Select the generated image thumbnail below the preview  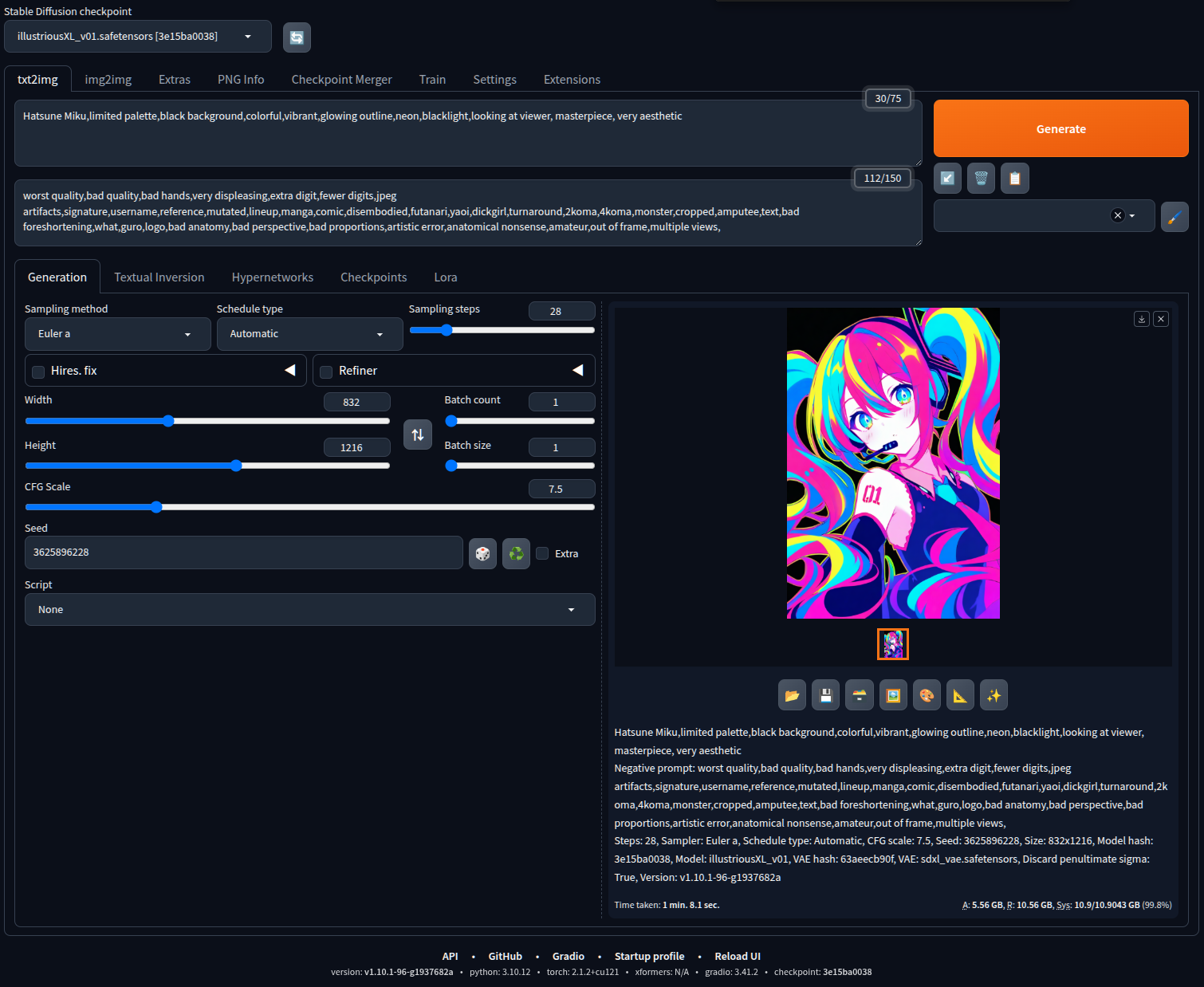coord(893,644)
